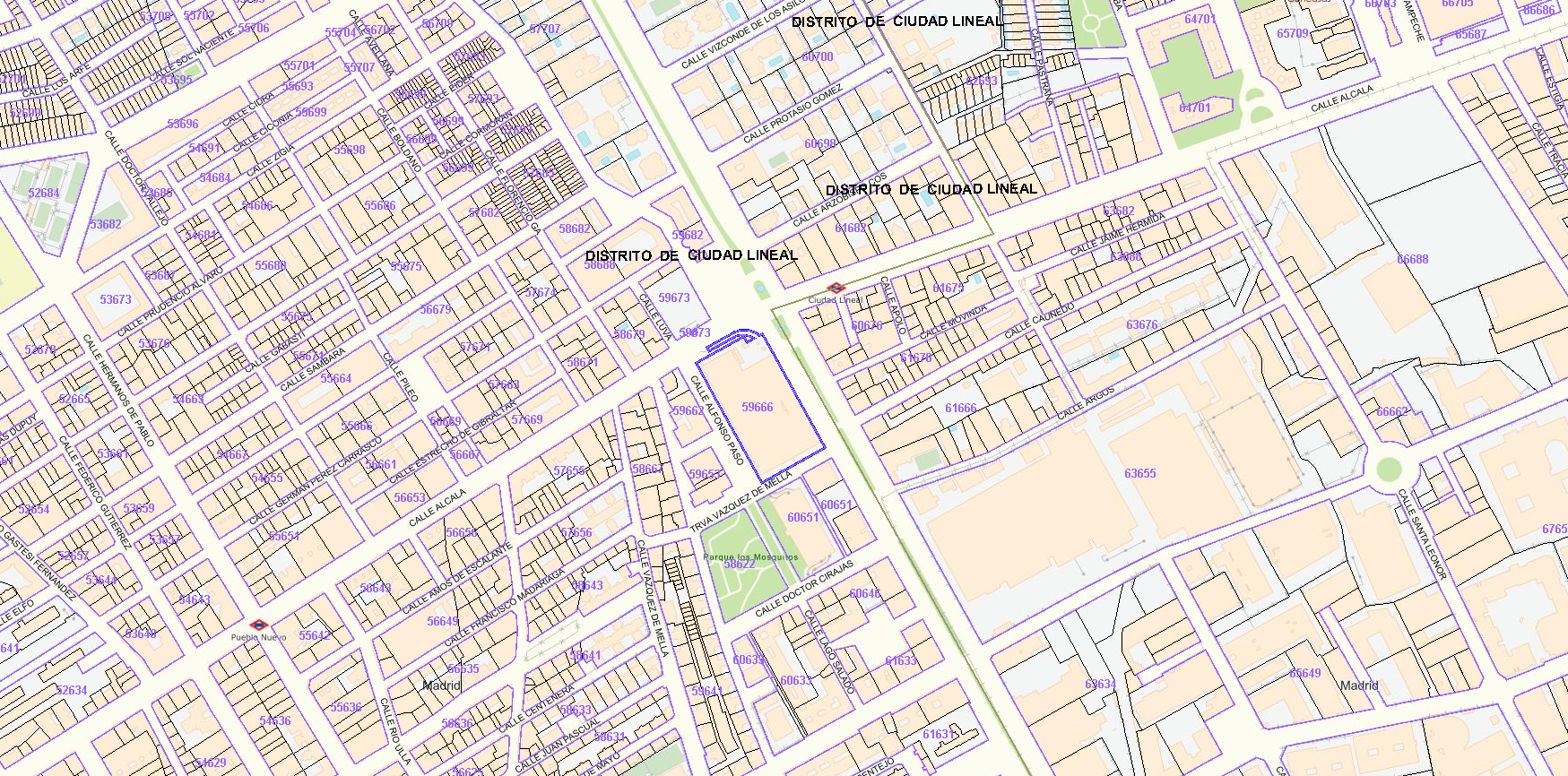Select the blue highlighted parcel 59666
This screenshot has height=776, width=1568.
[758, 408]
